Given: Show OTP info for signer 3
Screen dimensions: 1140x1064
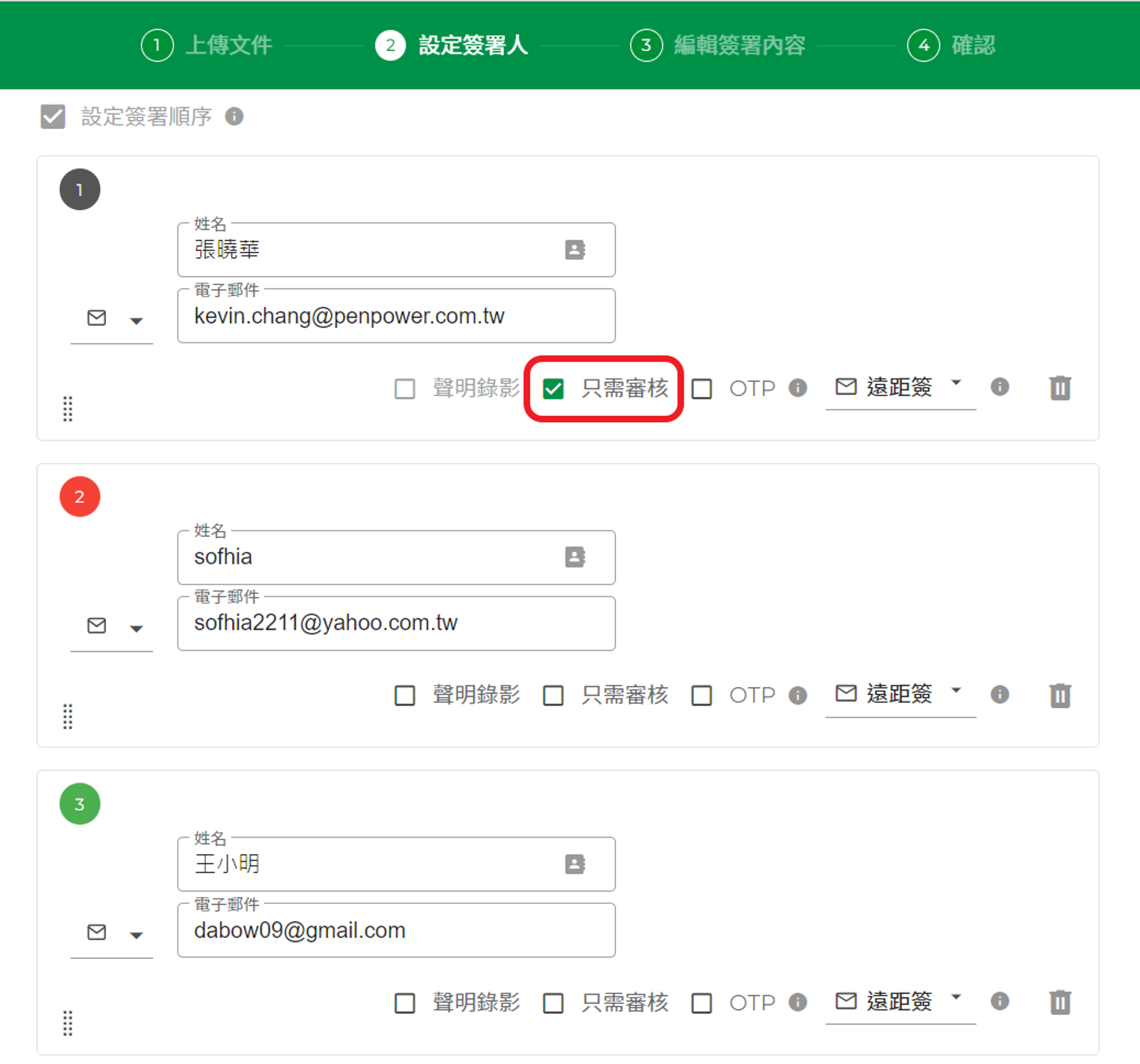Looking at the screenshot, I should [x=797, y=1002].
